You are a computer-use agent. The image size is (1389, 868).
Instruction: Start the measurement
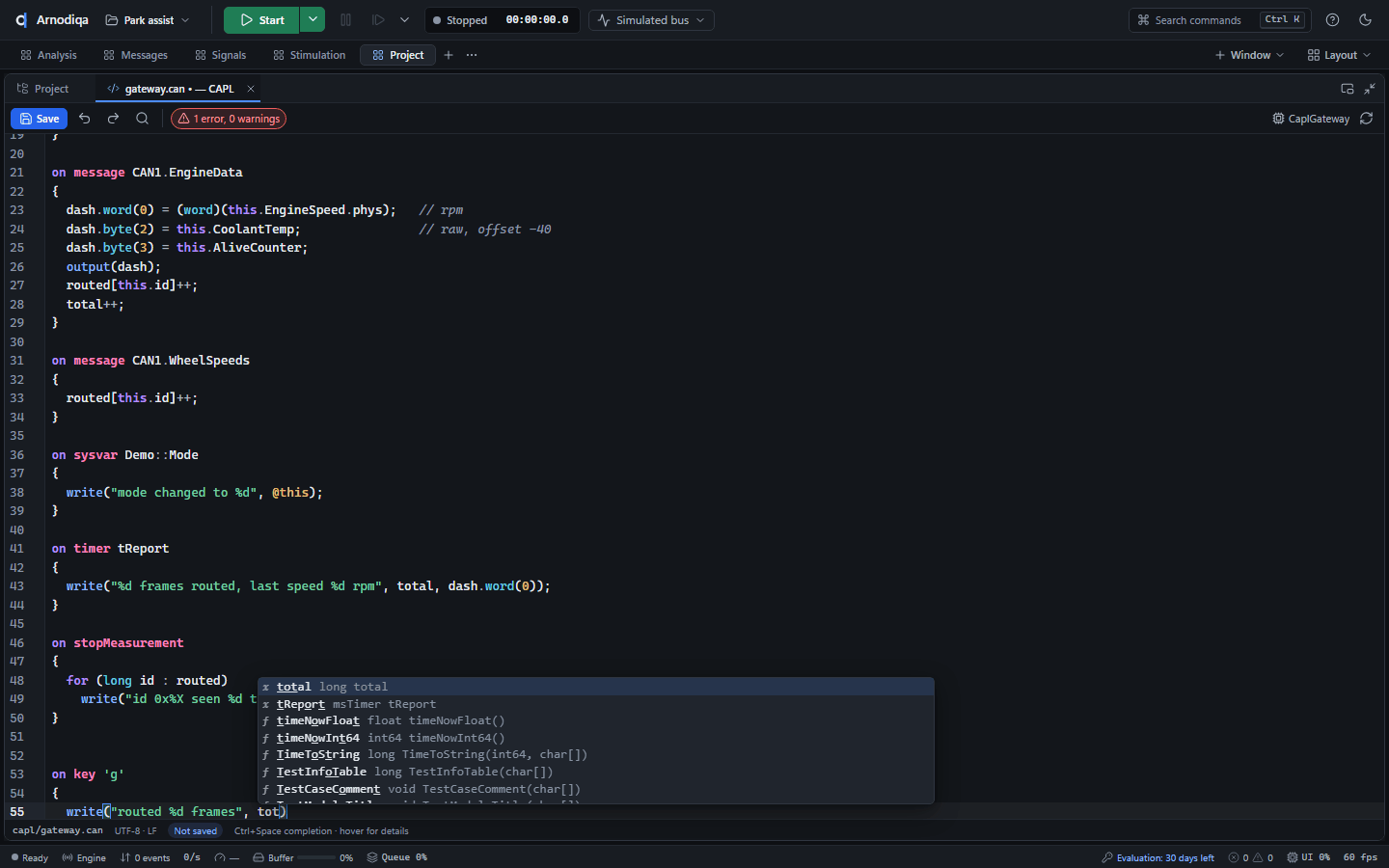(x=261, y=20)
